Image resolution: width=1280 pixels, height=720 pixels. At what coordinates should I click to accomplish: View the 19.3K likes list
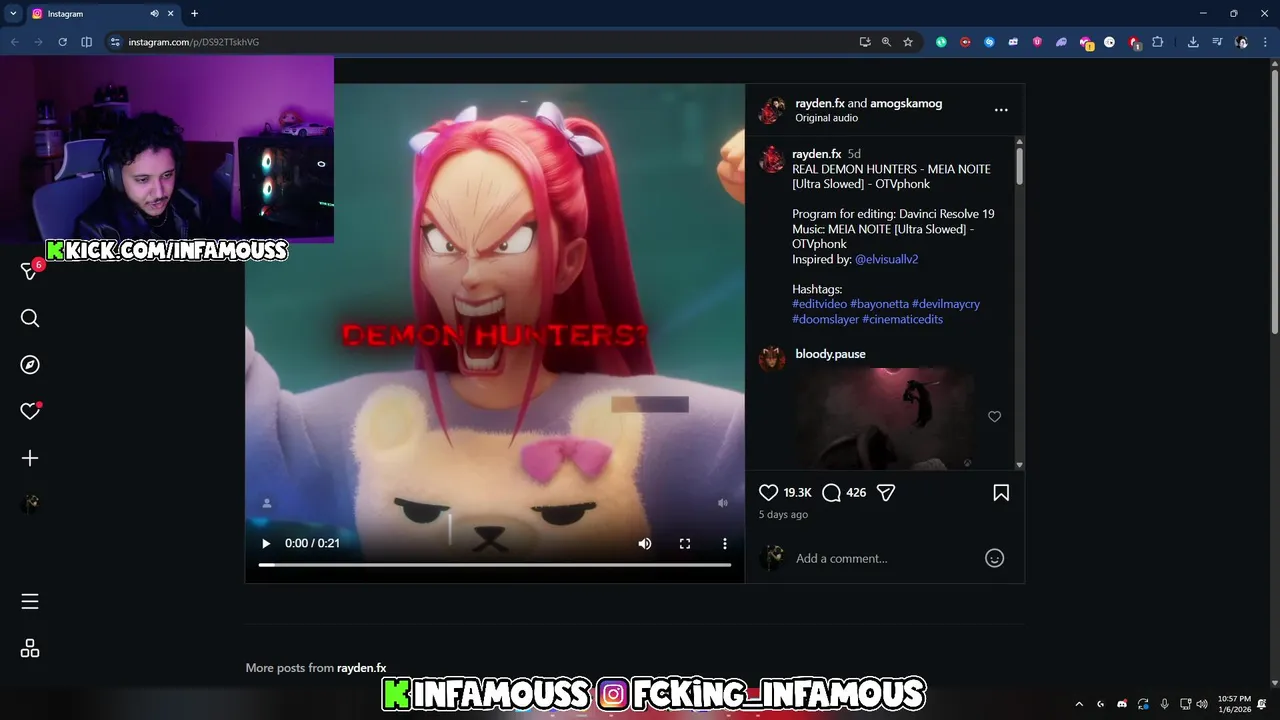pos(797,493)
